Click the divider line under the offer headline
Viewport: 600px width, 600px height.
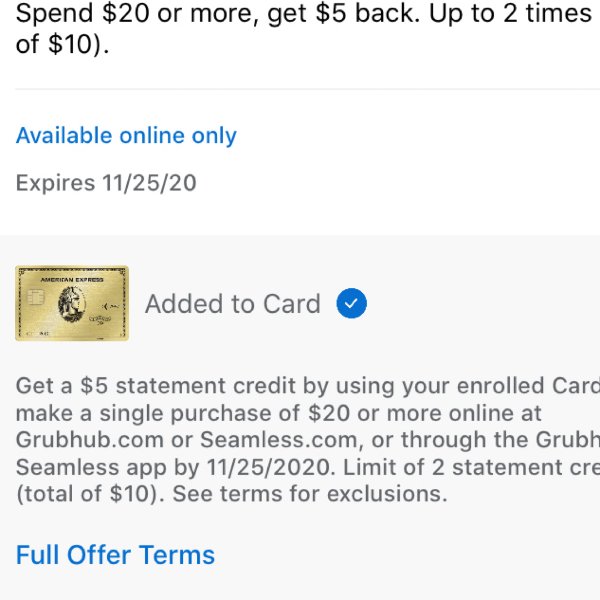click(x=308, y=89)
